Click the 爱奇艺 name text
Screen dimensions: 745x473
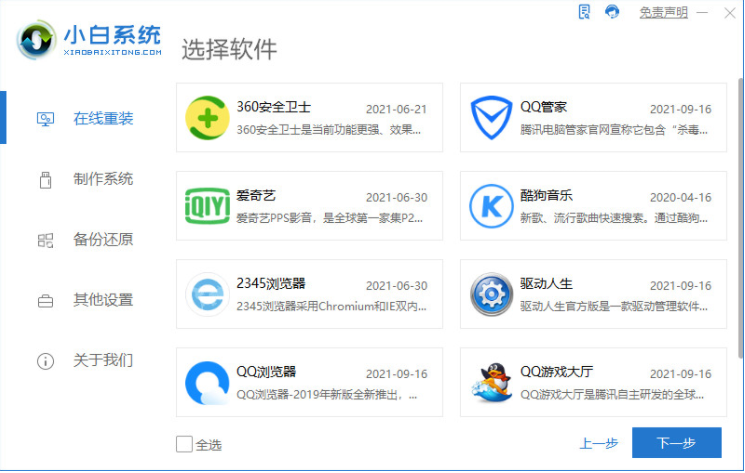point(256,195)
